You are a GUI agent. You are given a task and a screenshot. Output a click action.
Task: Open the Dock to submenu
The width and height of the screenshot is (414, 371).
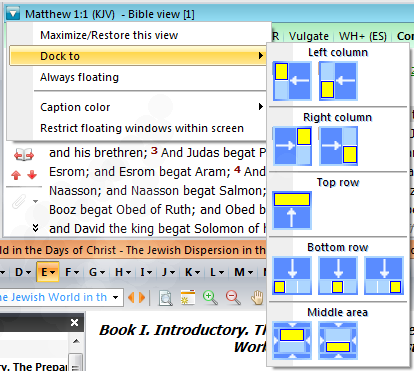click(x=138, y=56)
